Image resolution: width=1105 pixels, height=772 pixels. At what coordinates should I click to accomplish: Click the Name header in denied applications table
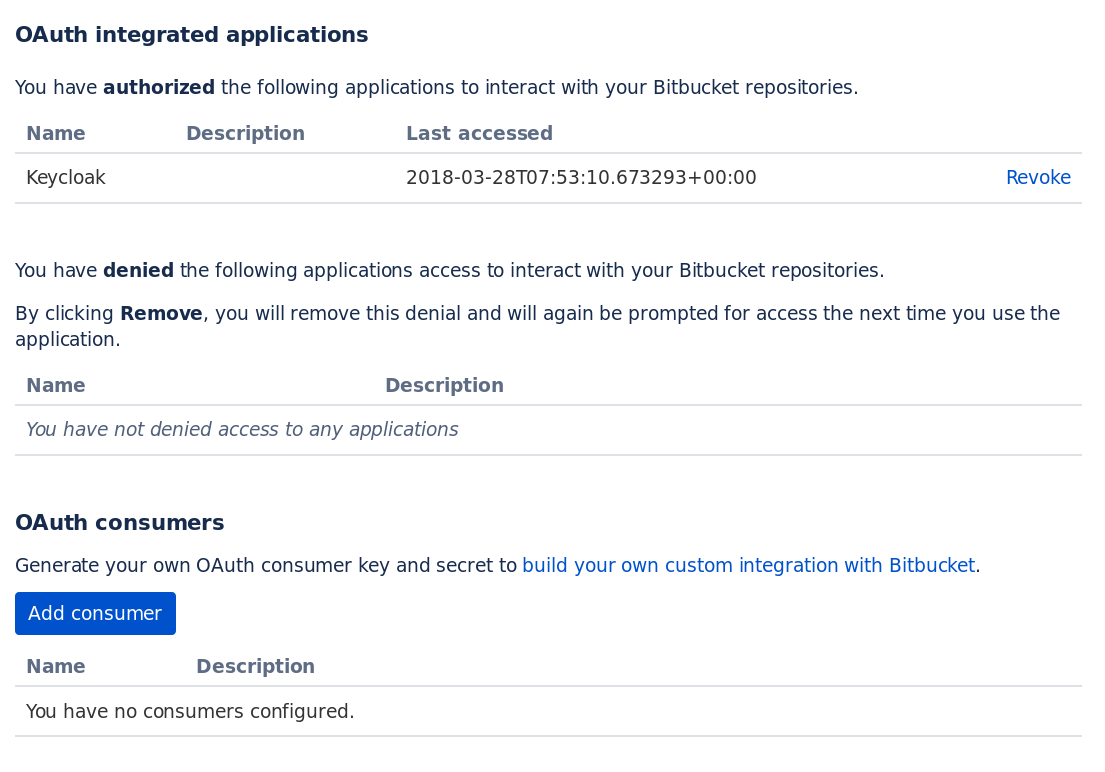55,385
